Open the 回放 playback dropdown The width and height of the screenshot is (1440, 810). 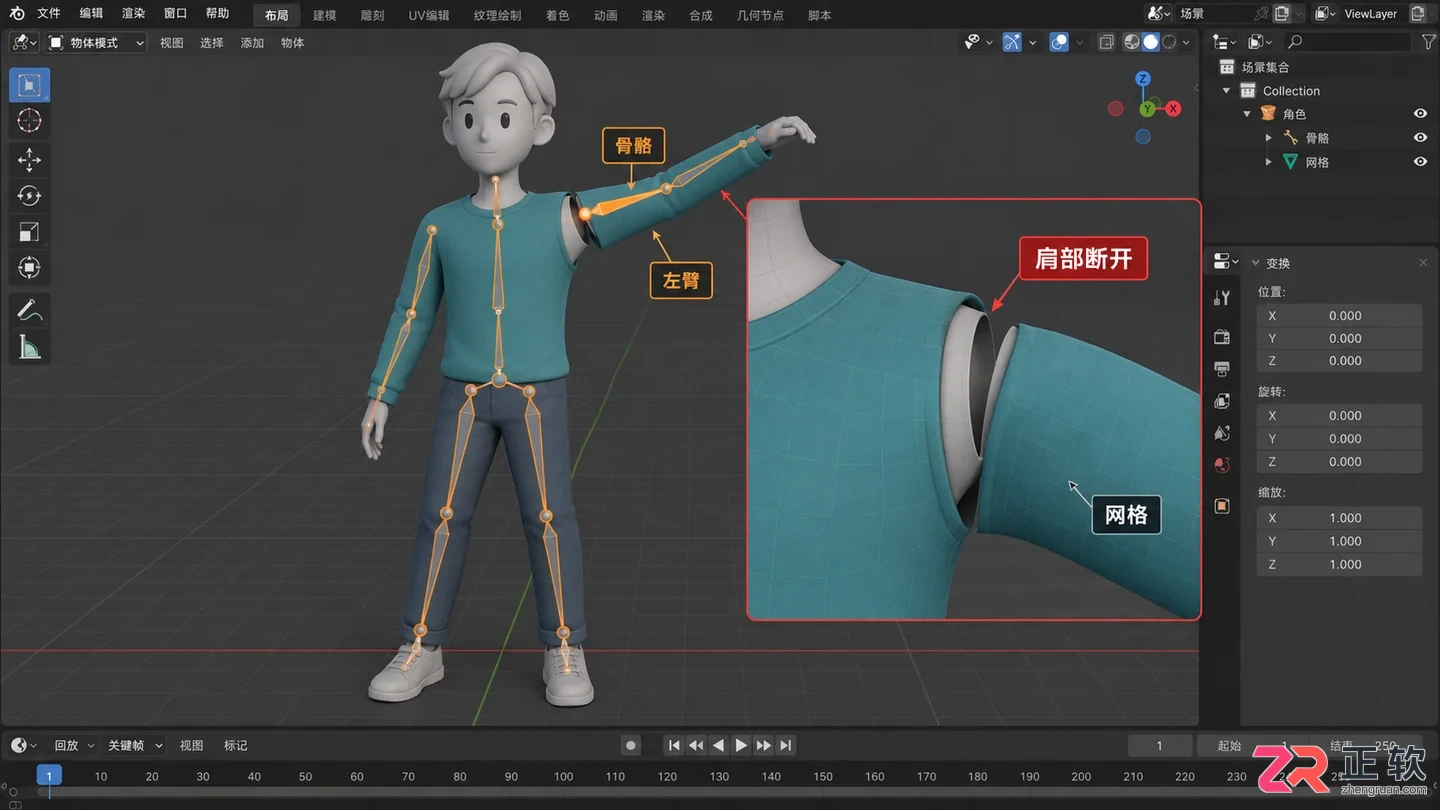pyautogui.click(x=74, y=745)
